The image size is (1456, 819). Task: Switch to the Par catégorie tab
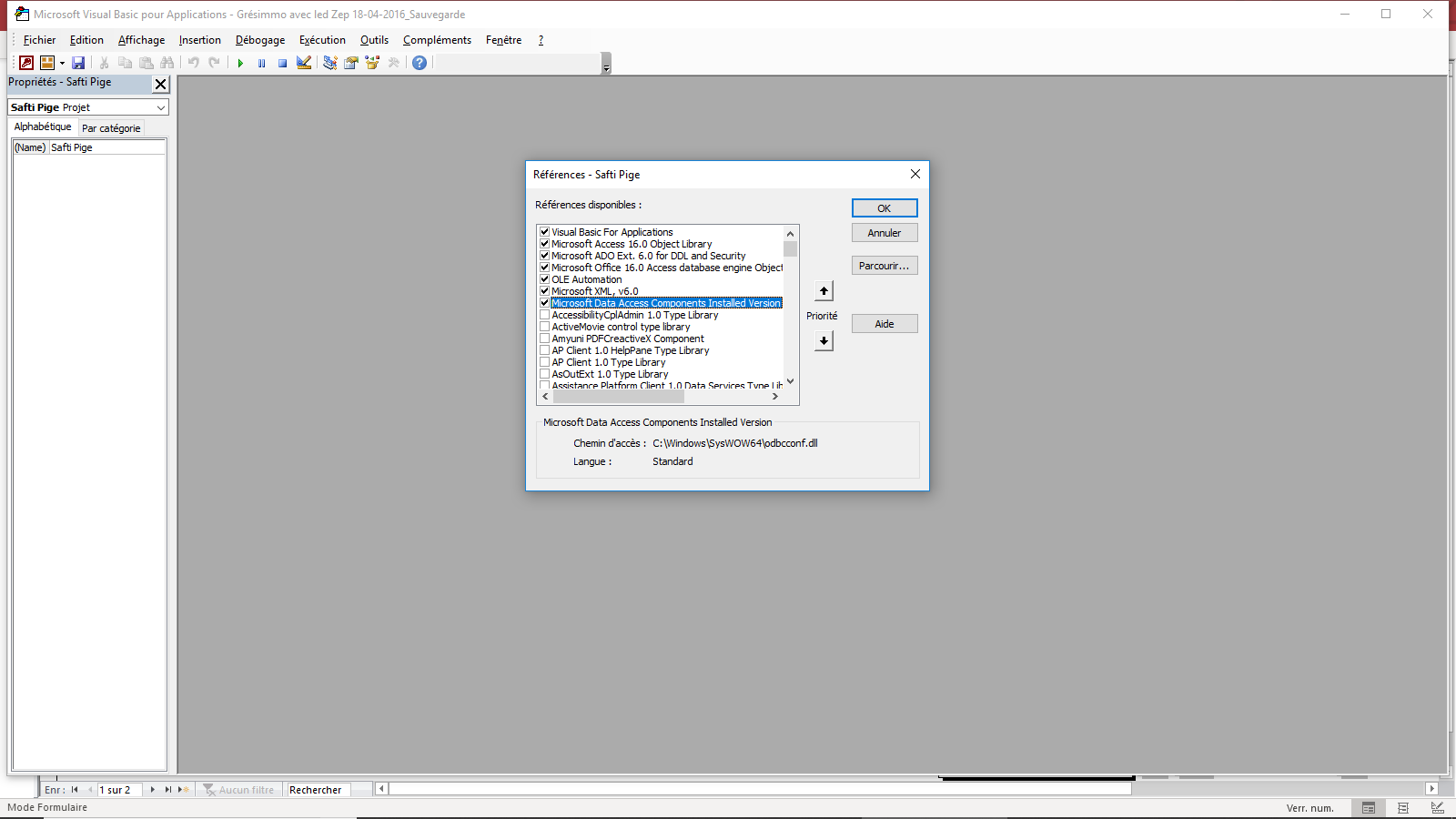(111, 128)
